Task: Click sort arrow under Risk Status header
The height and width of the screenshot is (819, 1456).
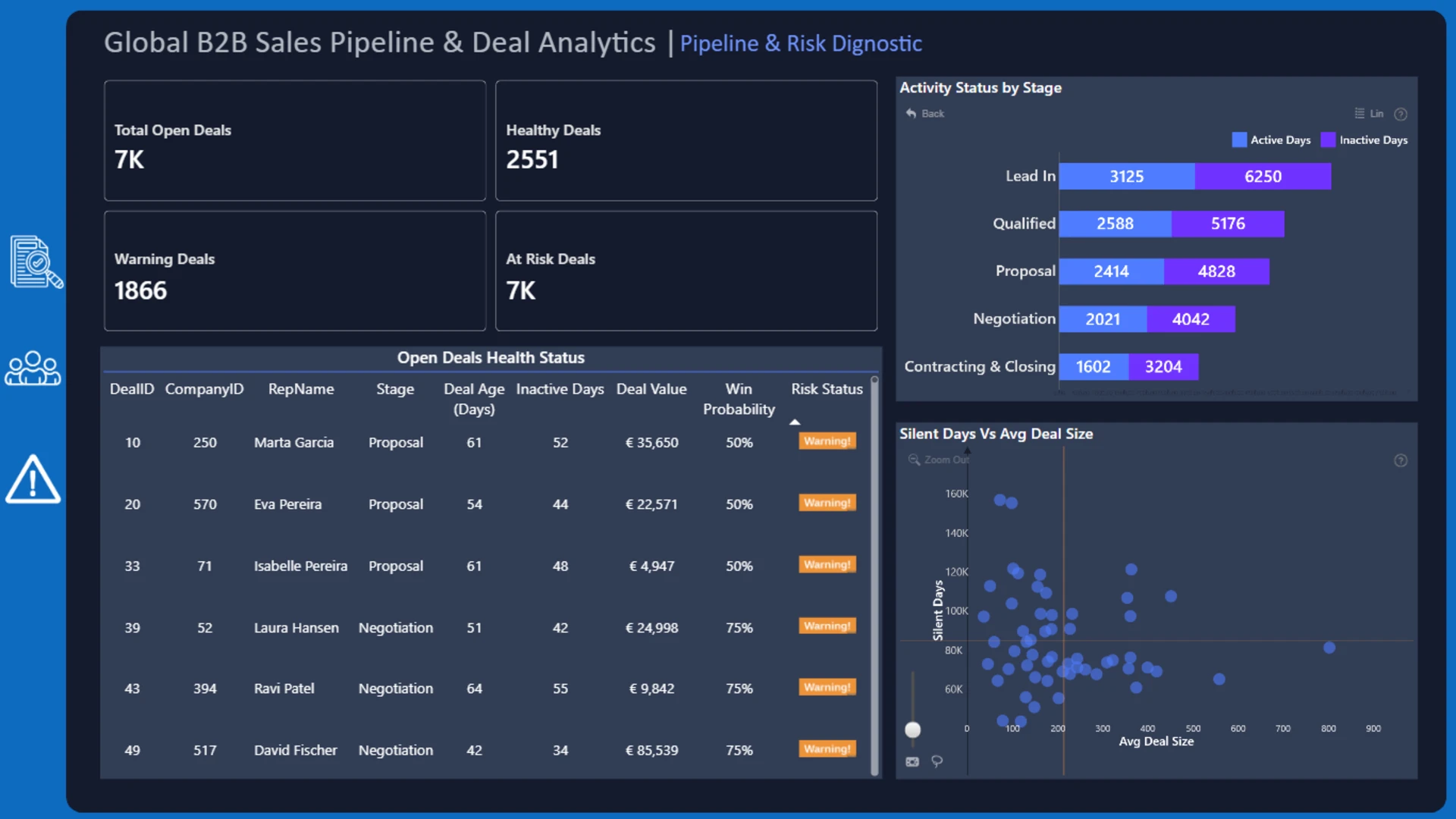Action: [795, 422]
